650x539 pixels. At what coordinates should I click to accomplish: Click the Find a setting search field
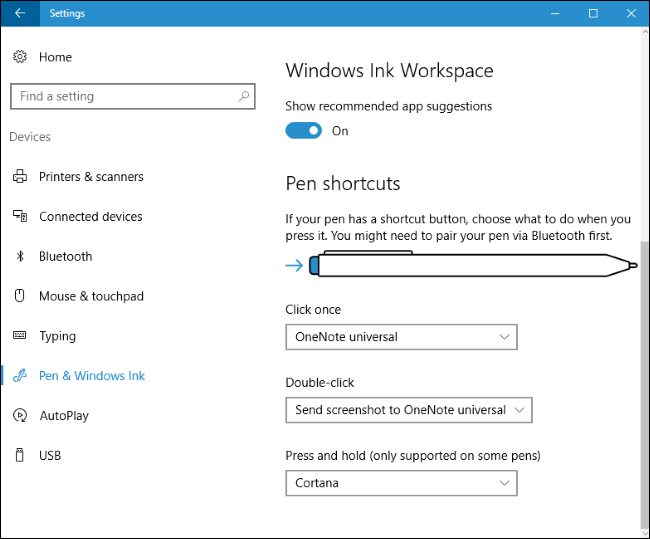click(120, 97)
